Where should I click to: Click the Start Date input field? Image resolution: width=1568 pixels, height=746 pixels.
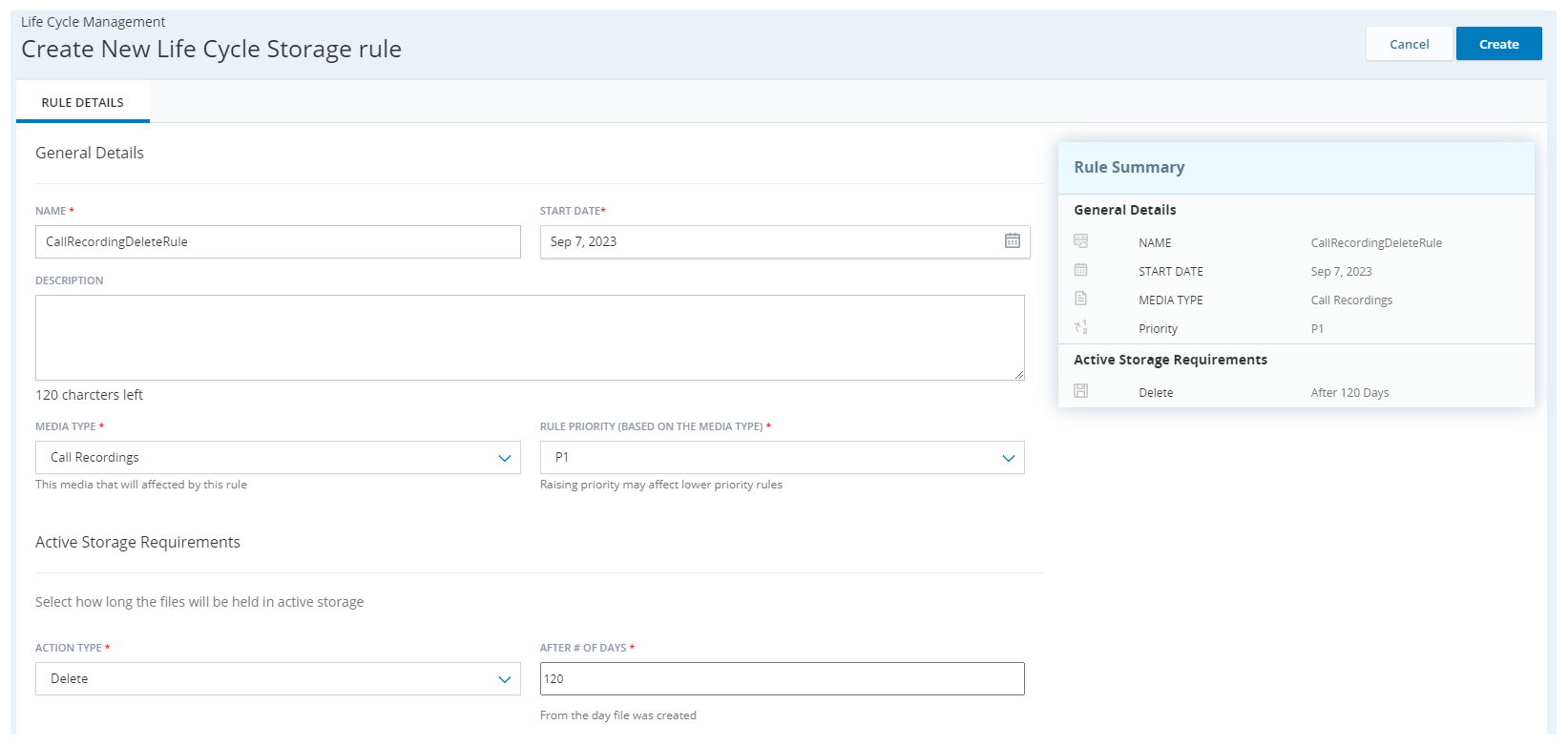pos(768,242)
